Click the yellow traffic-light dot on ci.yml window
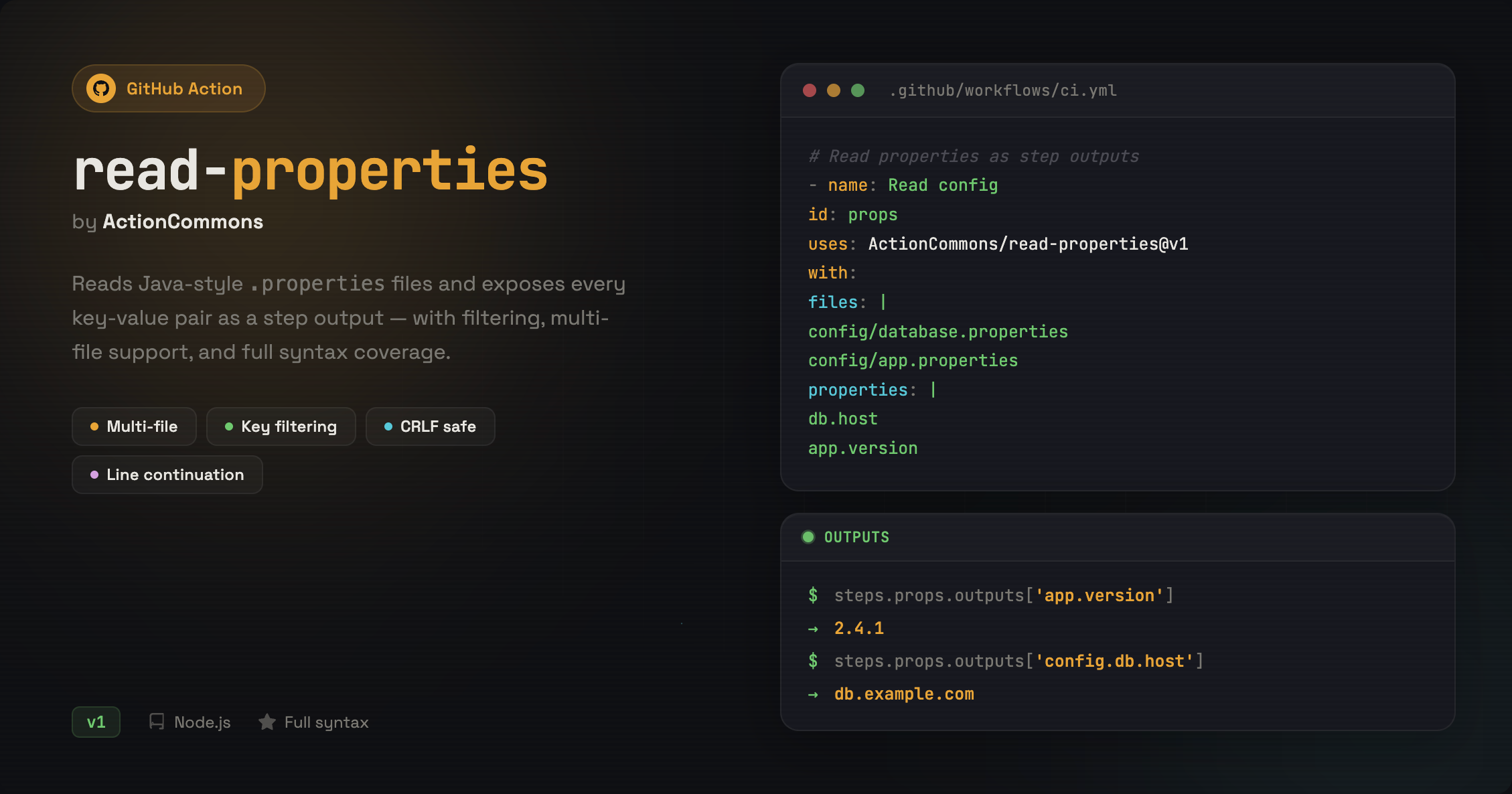Image resolution: width=1512 pixels, height=794 pixels. tap(834, 89)
